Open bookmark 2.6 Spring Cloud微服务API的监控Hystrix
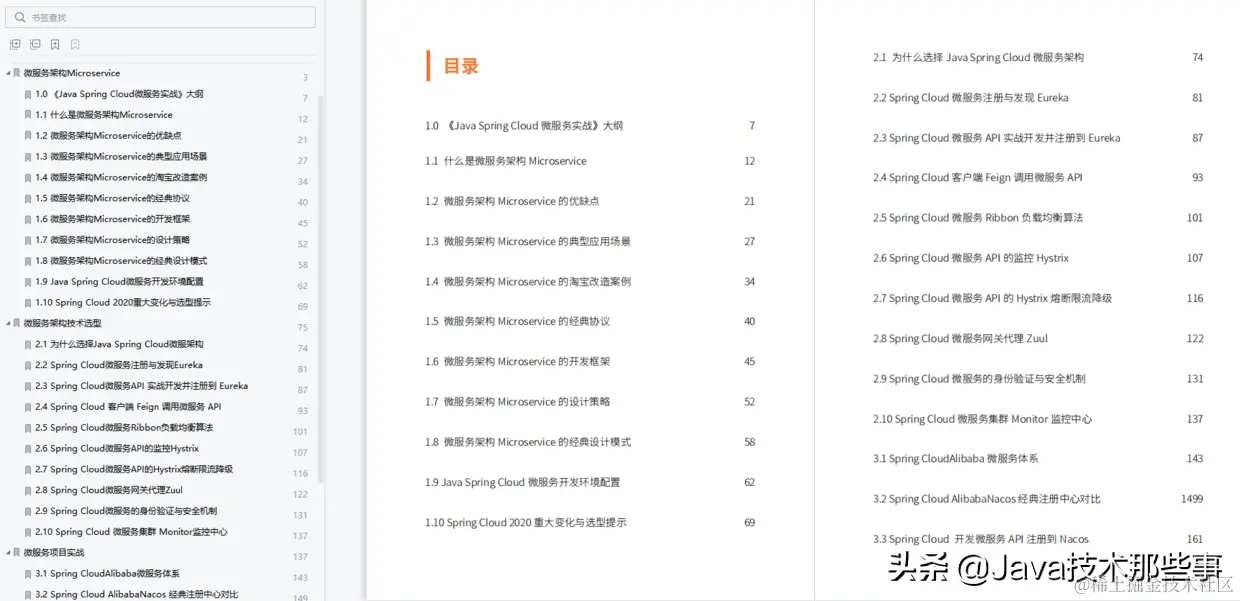 click(x=117, y=449)
